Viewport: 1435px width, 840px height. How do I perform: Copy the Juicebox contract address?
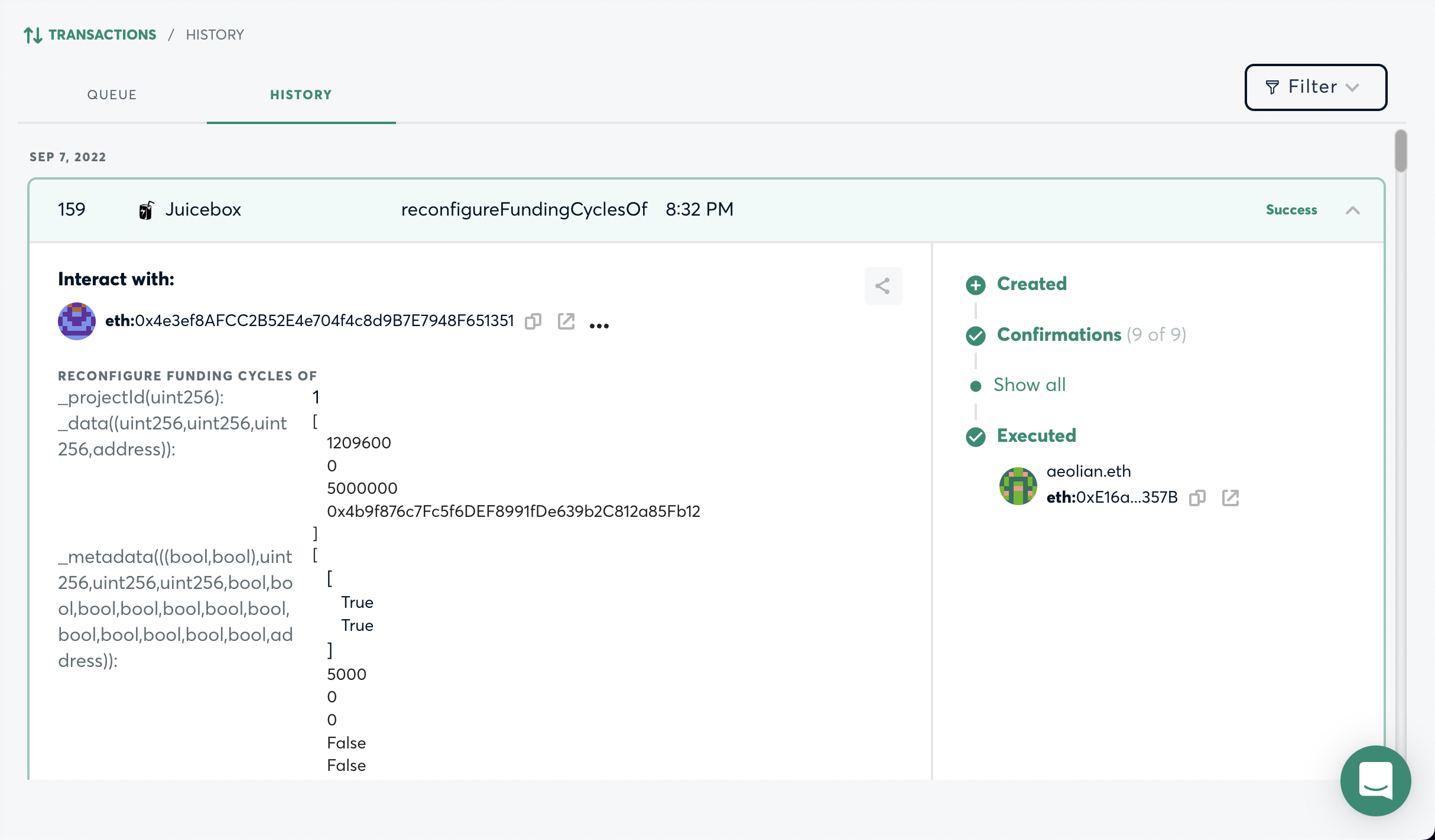[533, 321]
